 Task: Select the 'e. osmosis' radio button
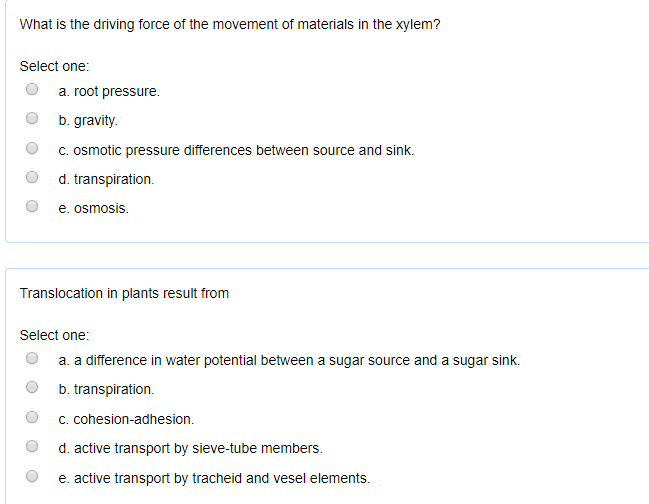32,209
